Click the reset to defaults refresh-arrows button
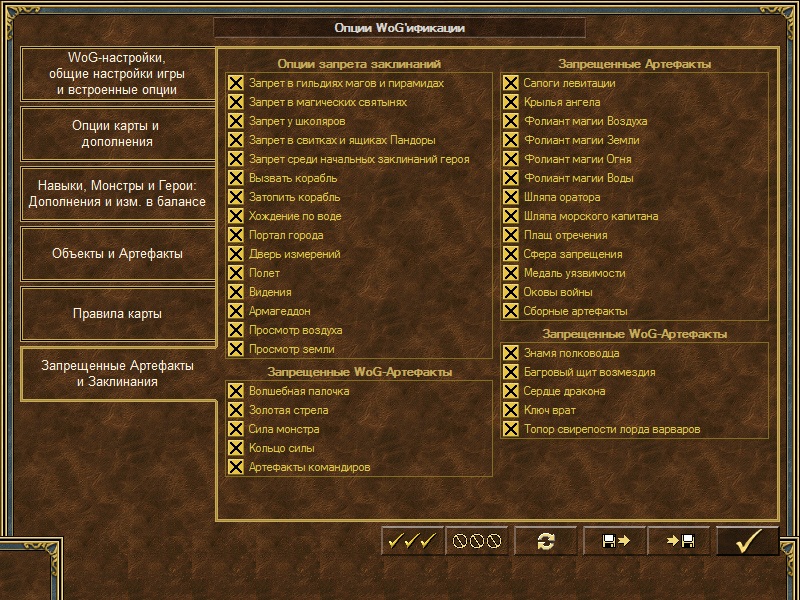The image size is (800, 600). 545,541
